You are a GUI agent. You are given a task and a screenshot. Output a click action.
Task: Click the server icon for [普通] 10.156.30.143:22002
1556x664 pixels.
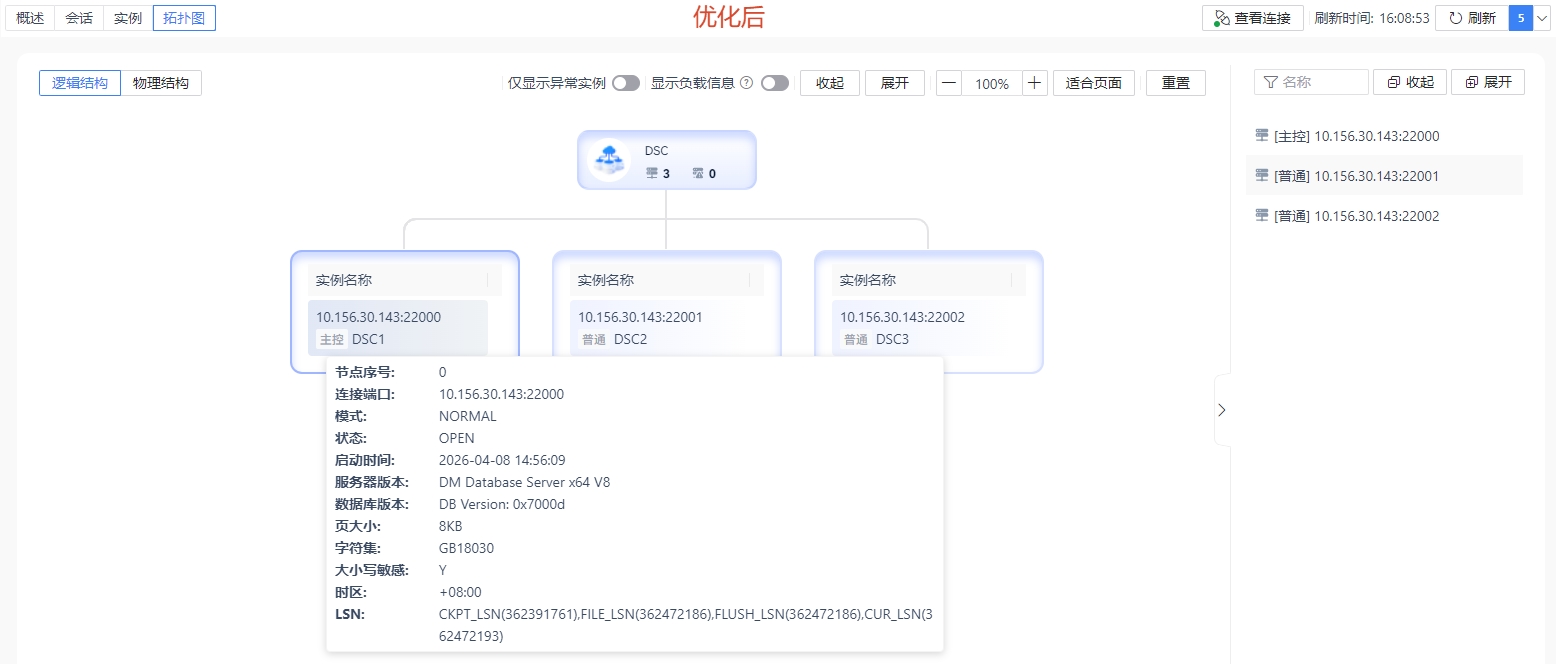(1262, 215)
